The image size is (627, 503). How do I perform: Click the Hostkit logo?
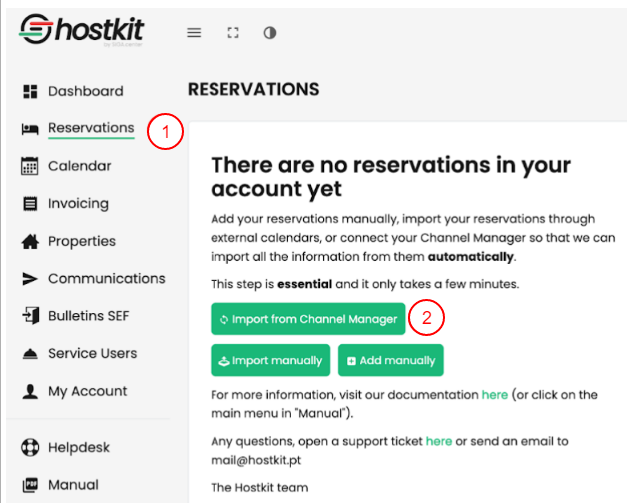84,32
